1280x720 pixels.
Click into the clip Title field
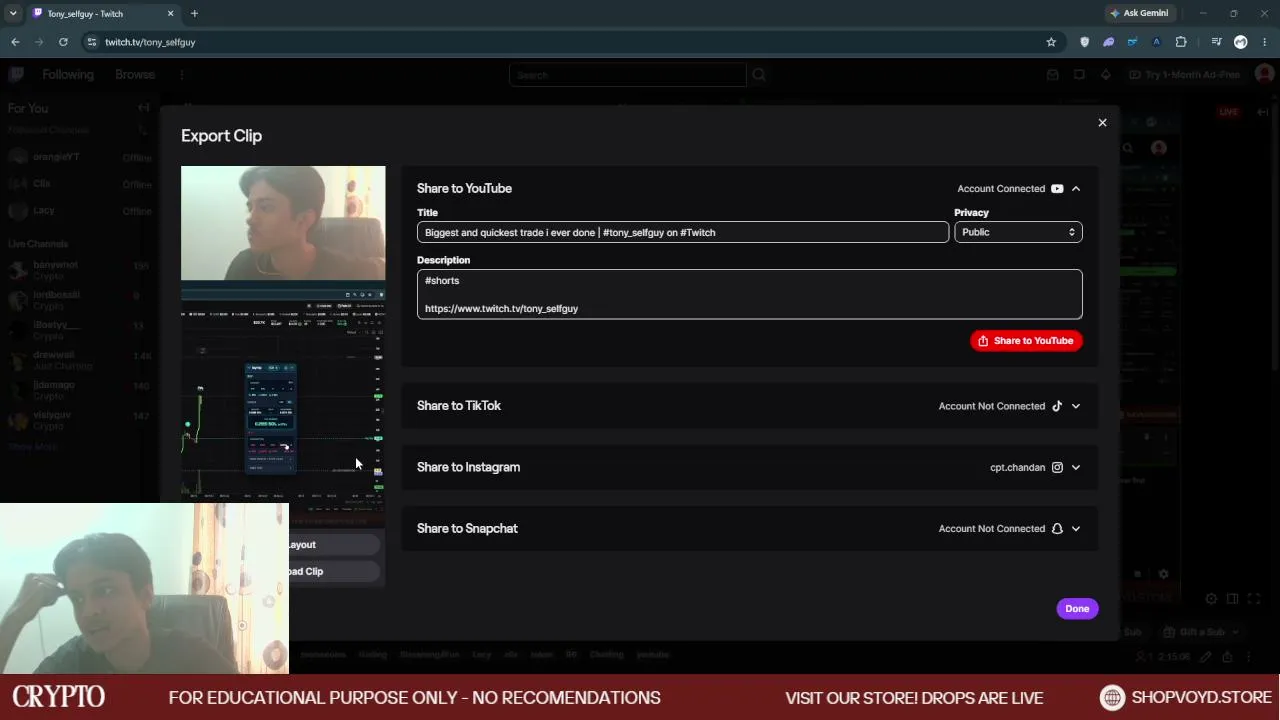(683, 232)
